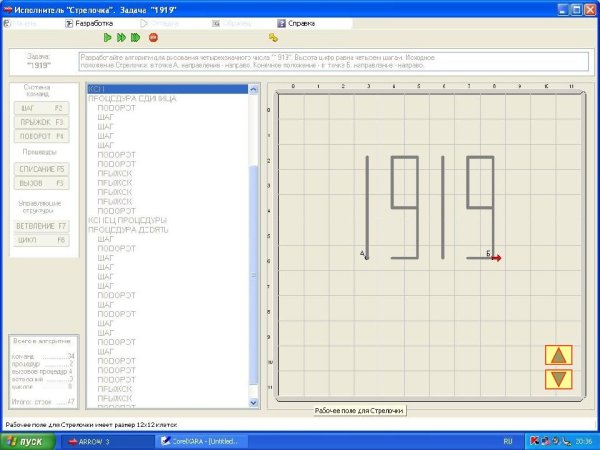Click the double green arrow run icon
Image resolution: width=600 pixels, height=450 pixels.
pyautogui.click(x=121, y=37)
